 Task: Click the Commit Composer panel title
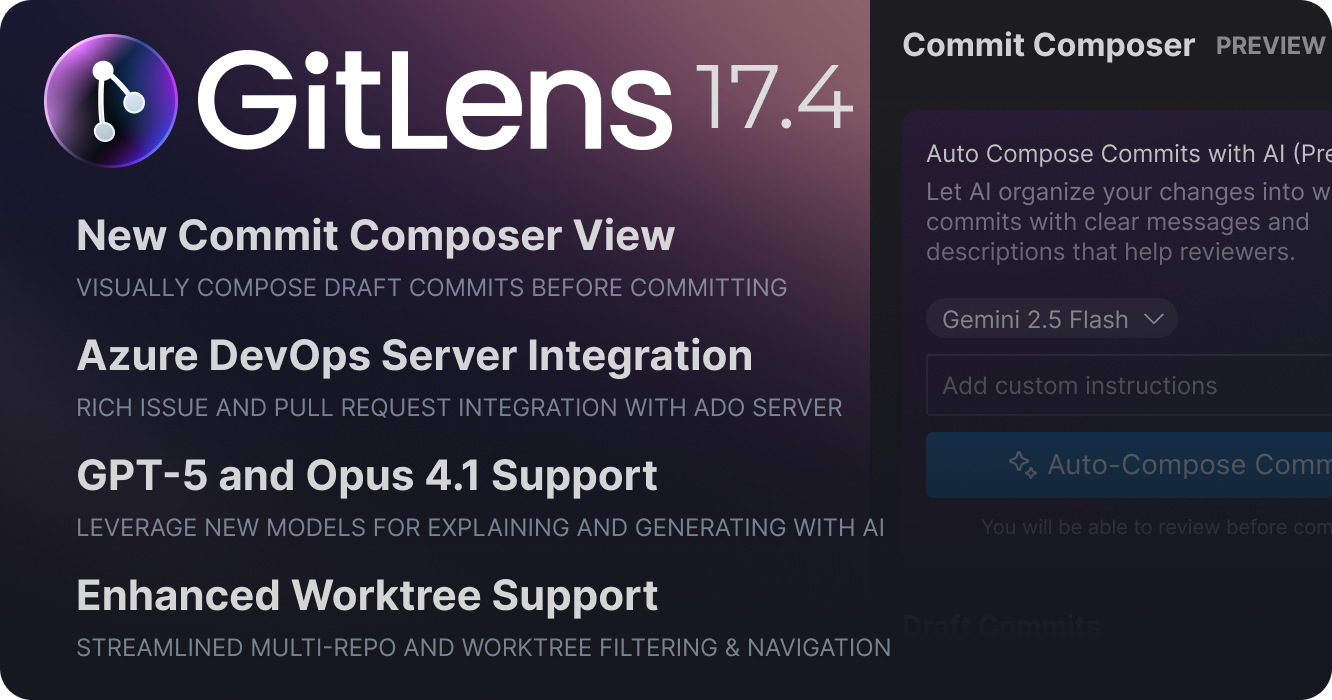[x=1048, y=45]
